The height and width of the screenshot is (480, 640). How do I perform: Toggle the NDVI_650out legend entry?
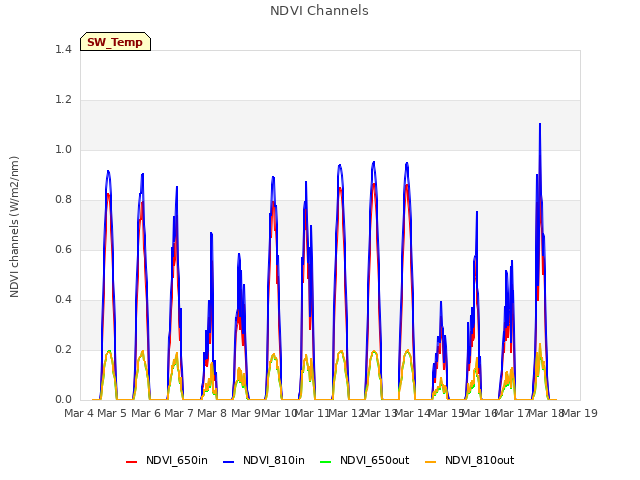click(364, 461)
